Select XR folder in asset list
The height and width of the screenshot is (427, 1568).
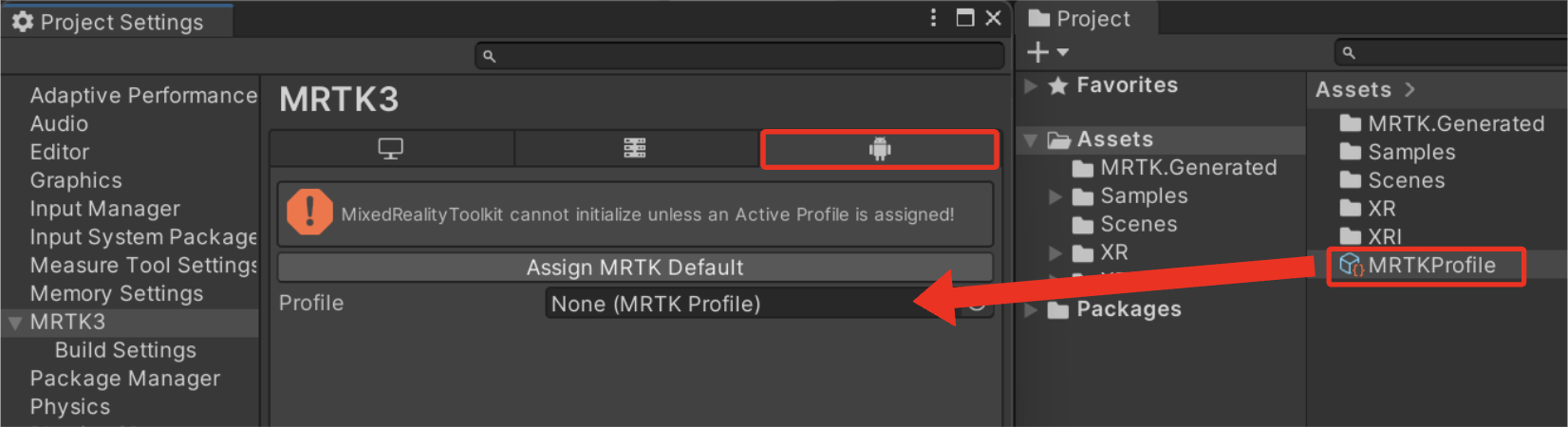1381,209
